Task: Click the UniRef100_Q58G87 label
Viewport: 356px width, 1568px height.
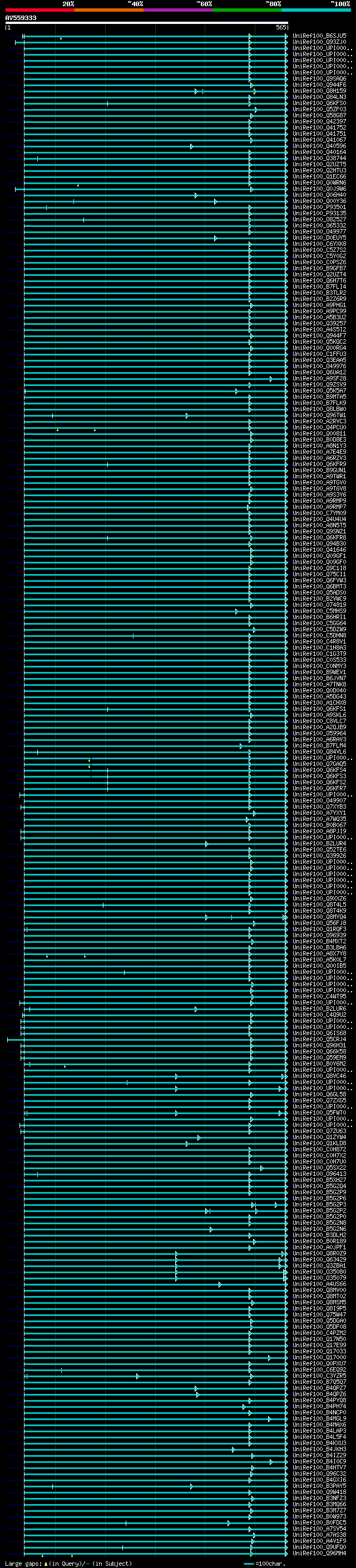Action: tap(319, 115)
